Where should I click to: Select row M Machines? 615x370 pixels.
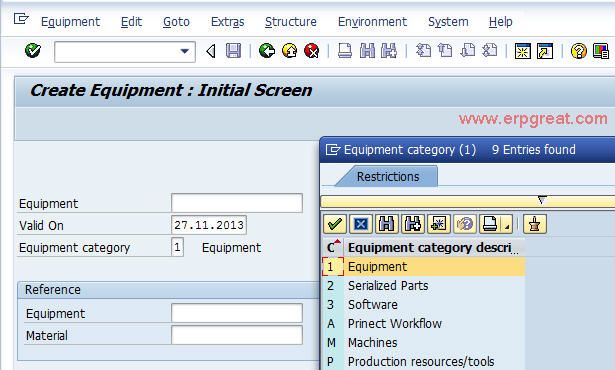pos(424,343)
